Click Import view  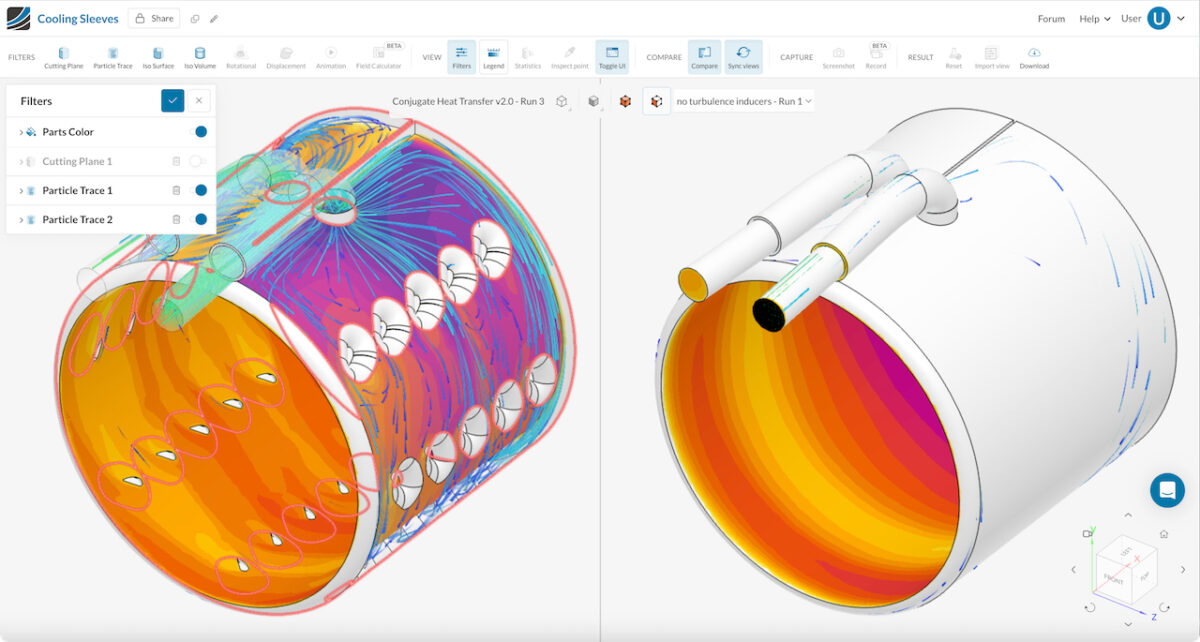[991, 58]
